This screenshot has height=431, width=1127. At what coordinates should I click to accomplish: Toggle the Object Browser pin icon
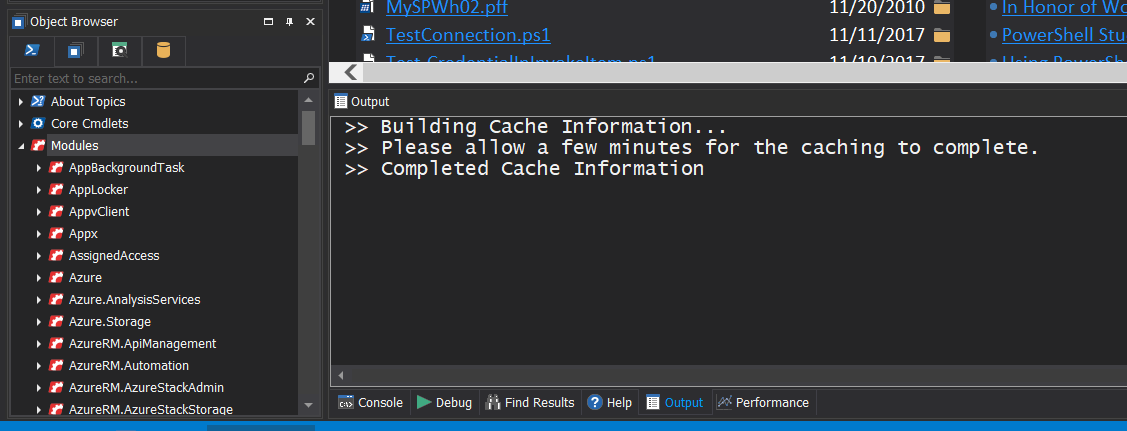tap(290, 22)
